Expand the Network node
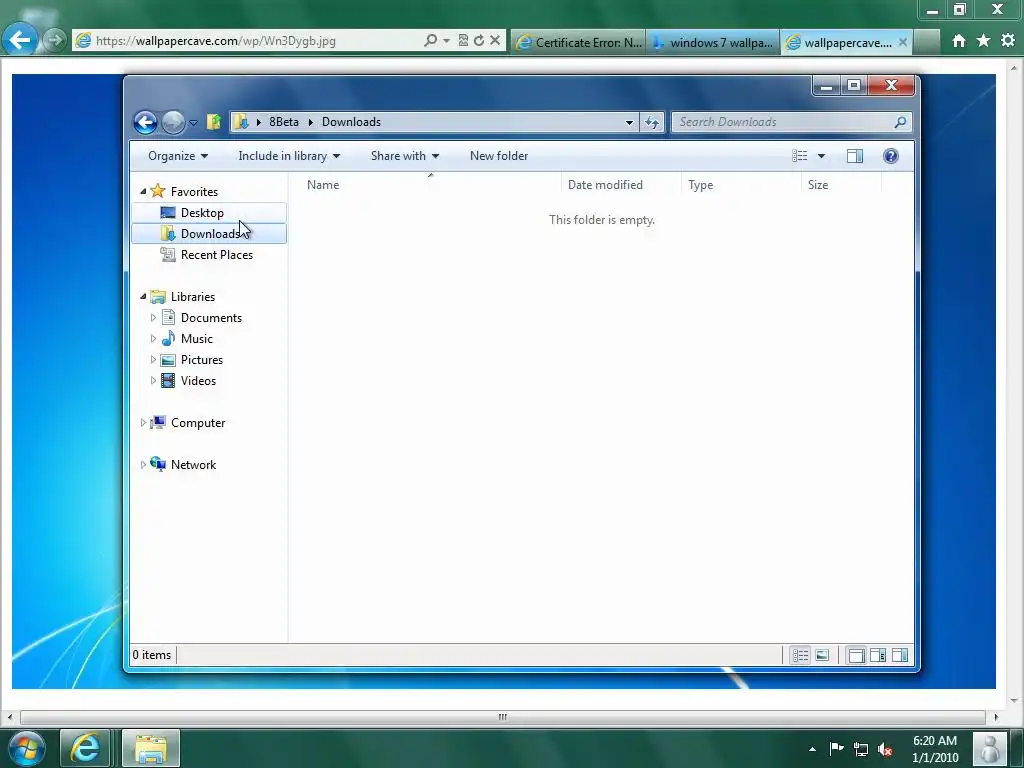The width and height of the screenshot is (1024, 768). [143, 464]
